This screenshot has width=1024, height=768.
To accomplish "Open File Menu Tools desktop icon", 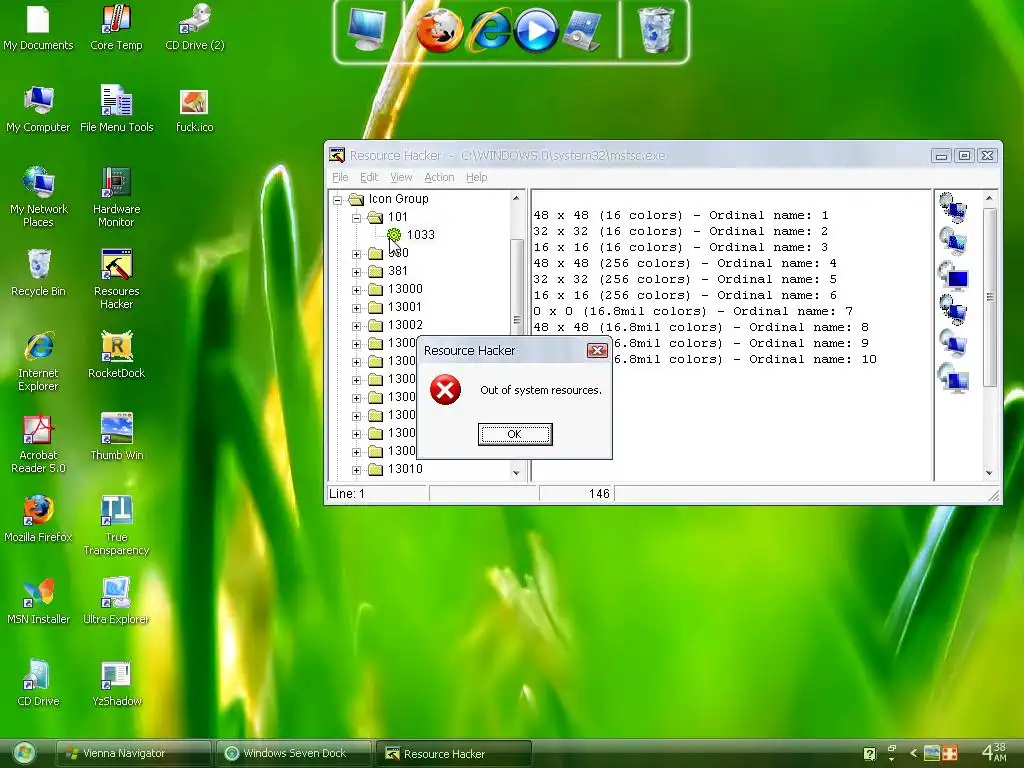I will 116,109.
